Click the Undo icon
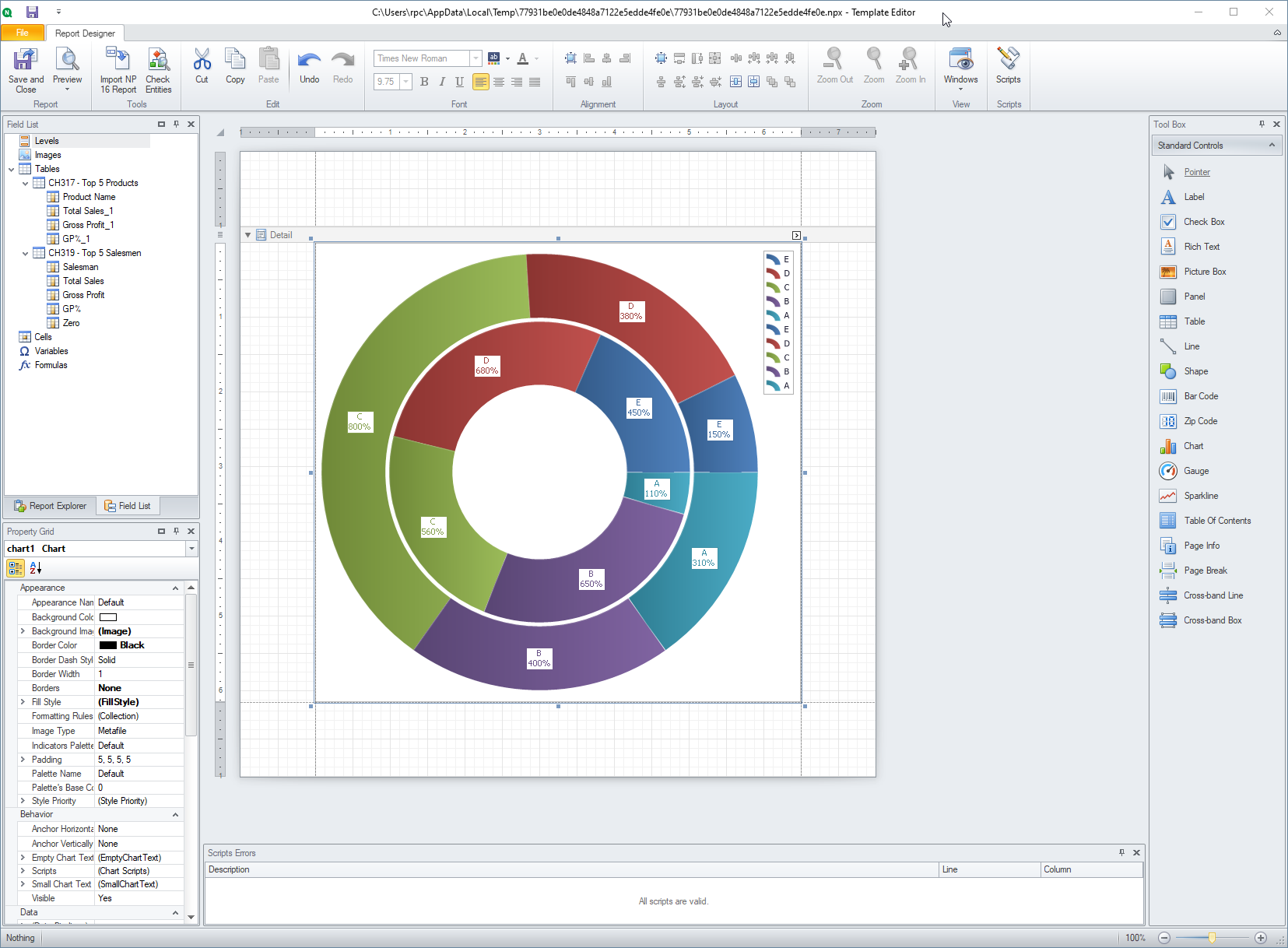1288x948 pixels. [309, 64]
